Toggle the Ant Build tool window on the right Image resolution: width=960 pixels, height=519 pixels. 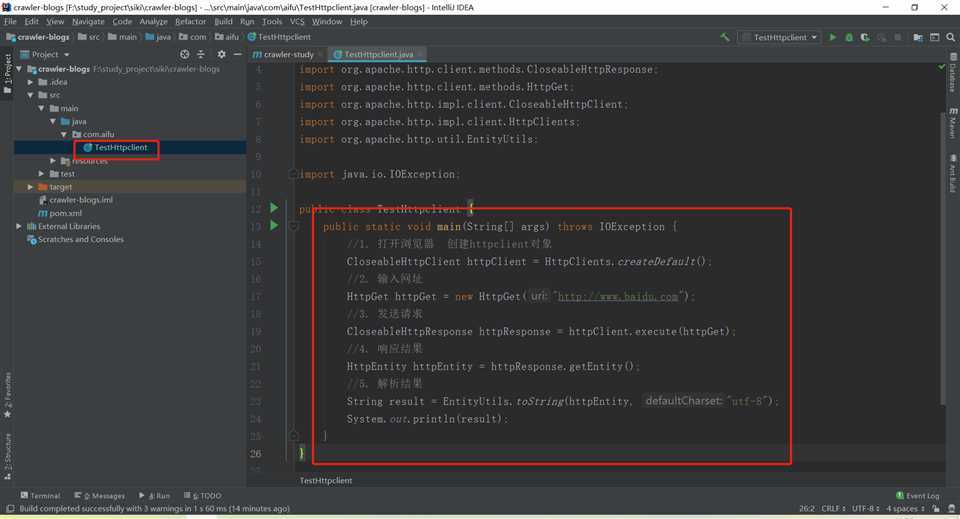(953, 174)
